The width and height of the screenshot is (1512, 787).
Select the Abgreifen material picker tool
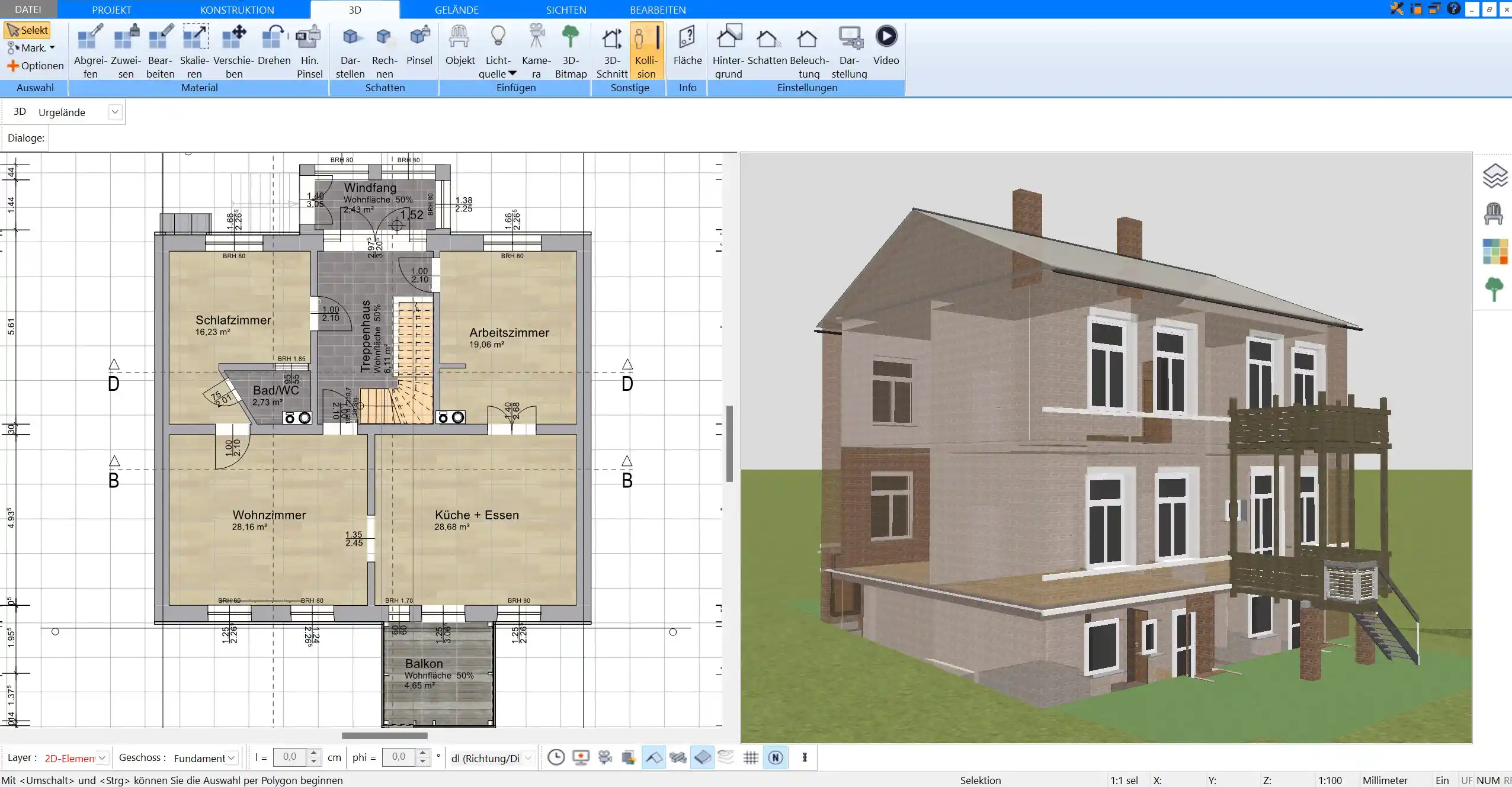tap(90, 52)
